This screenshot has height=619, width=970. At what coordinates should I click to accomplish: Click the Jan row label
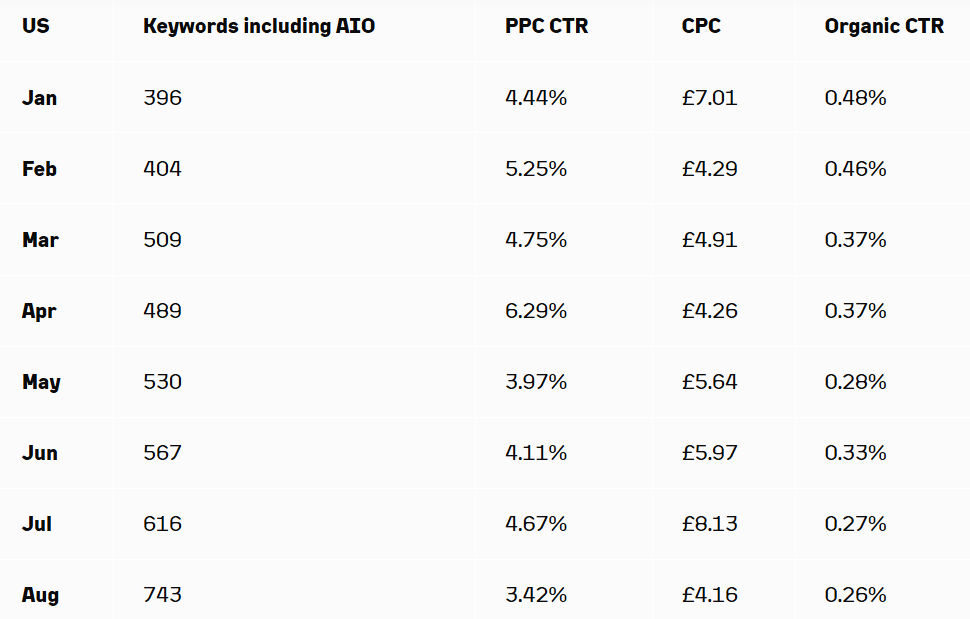[39, 98]
